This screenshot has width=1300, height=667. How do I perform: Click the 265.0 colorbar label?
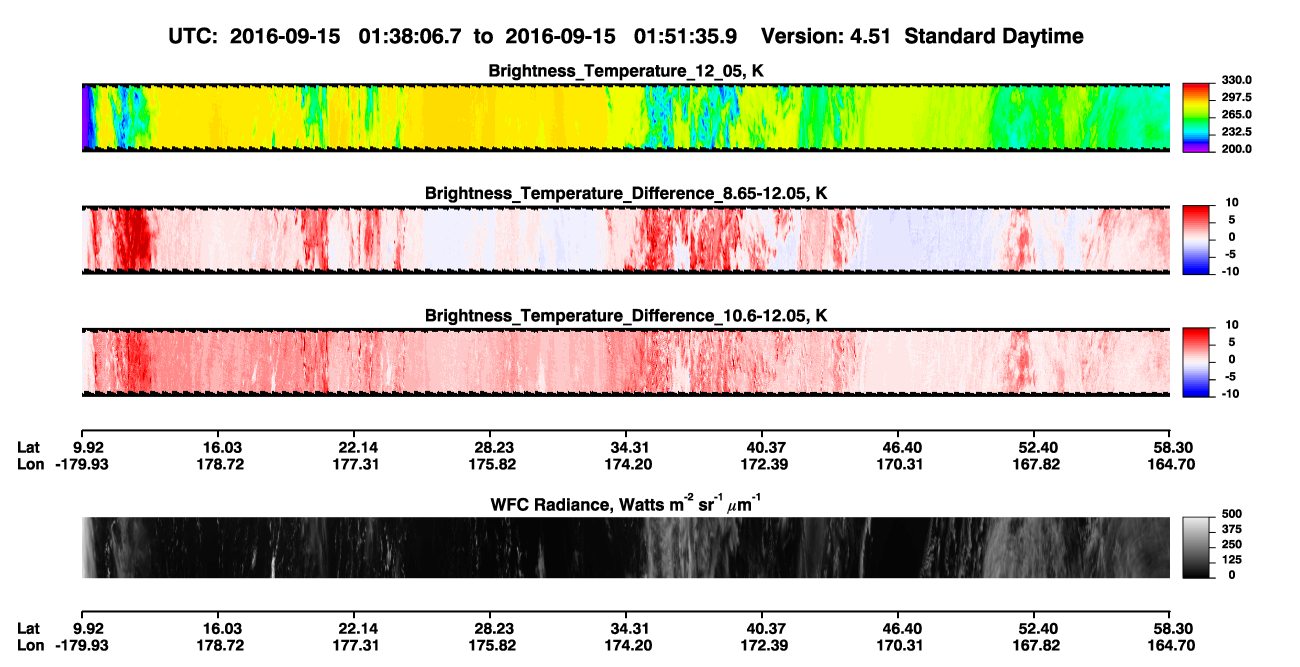pyautogui.click(x=1237, y=114)
